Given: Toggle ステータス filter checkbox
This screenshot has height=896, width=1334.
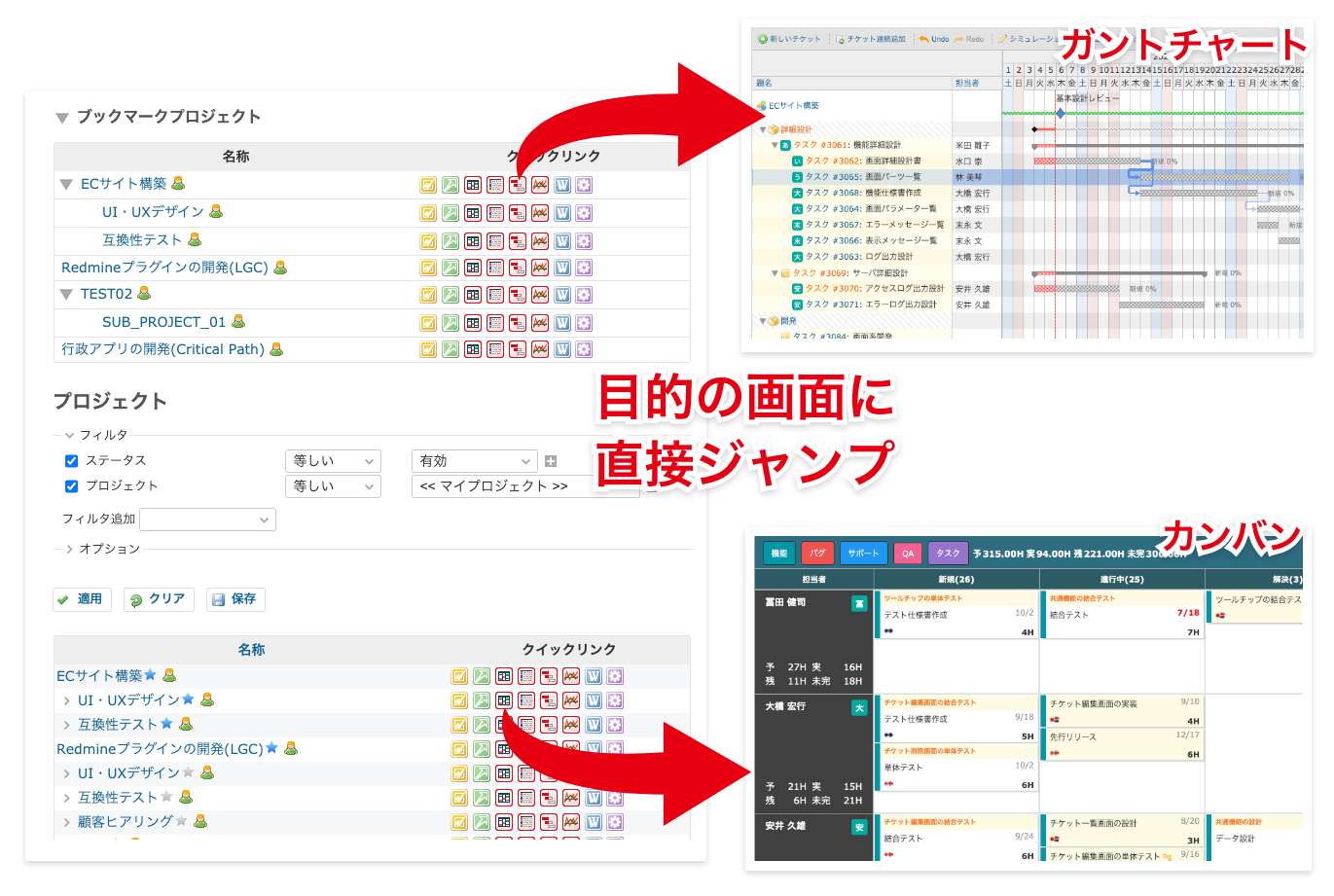Looking at the screenshot, I should coord(71,461).
